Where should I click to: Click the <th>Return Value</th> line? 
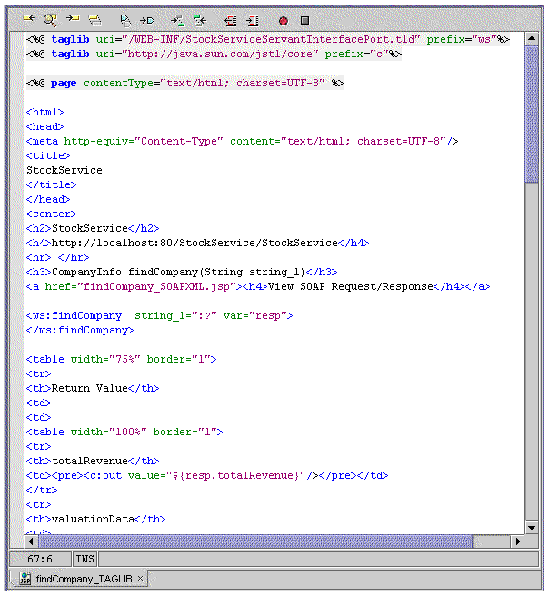tap(92, 388)
